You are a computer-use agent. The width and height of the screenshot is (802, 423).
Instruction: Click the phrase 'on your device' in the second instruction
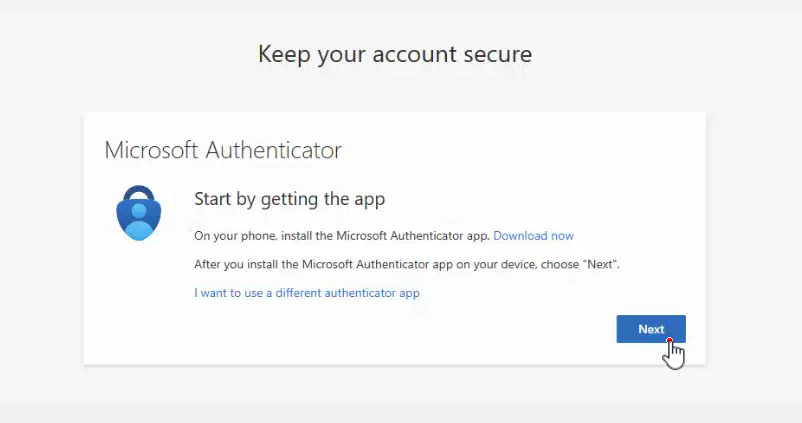tap(496, 264)
